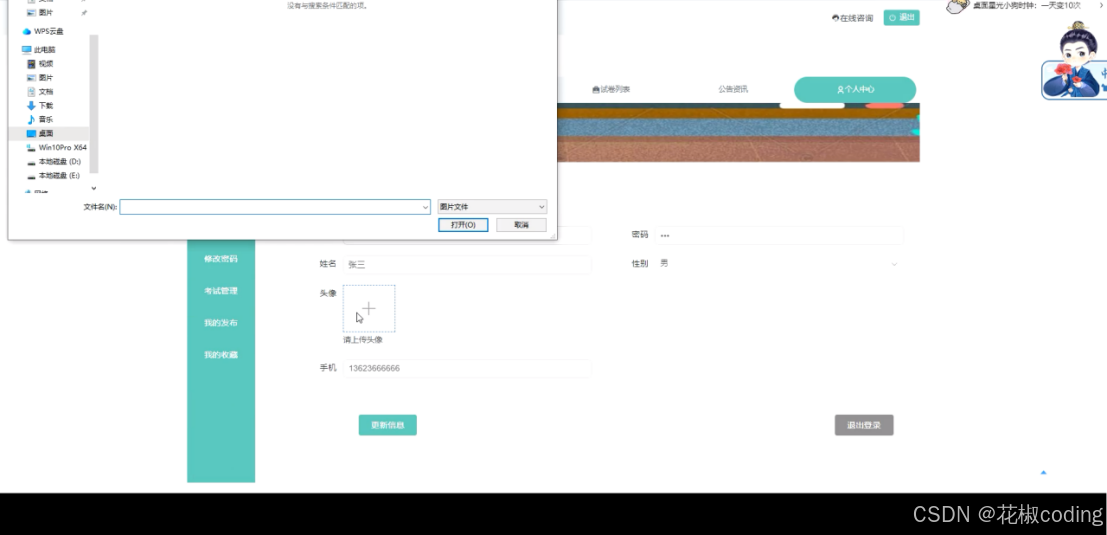
Task: Click the 此电脑 computer icon
Action: coord(27,50)
